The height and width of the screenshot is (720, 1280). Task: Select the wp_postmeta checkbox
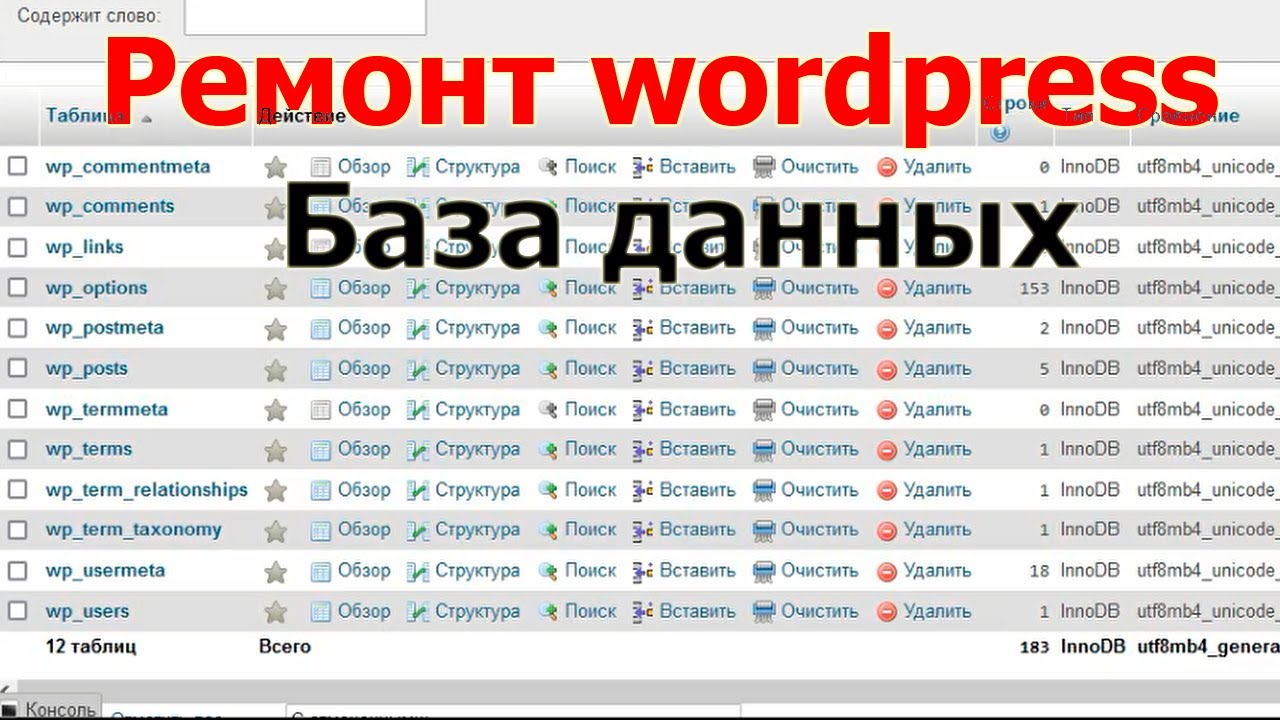coord(17,327)
